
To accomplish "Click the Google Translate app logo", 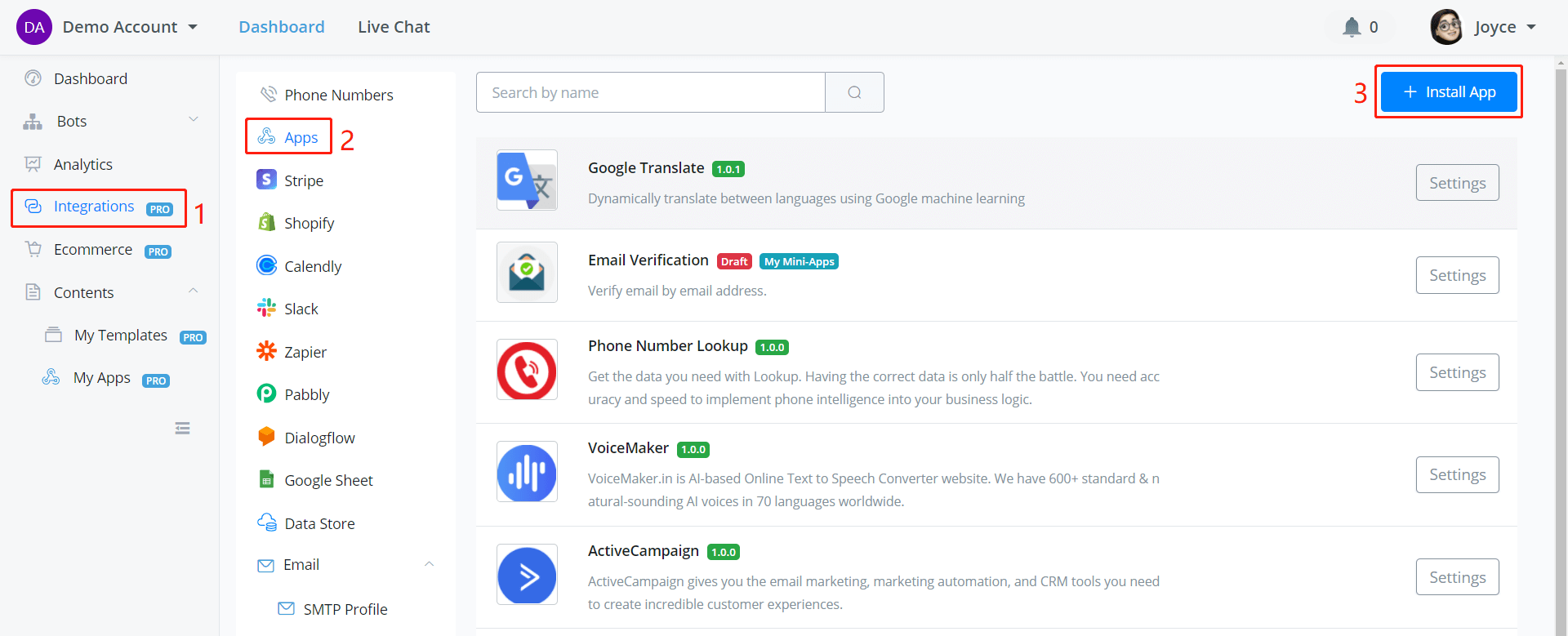I will pos(527,180).
